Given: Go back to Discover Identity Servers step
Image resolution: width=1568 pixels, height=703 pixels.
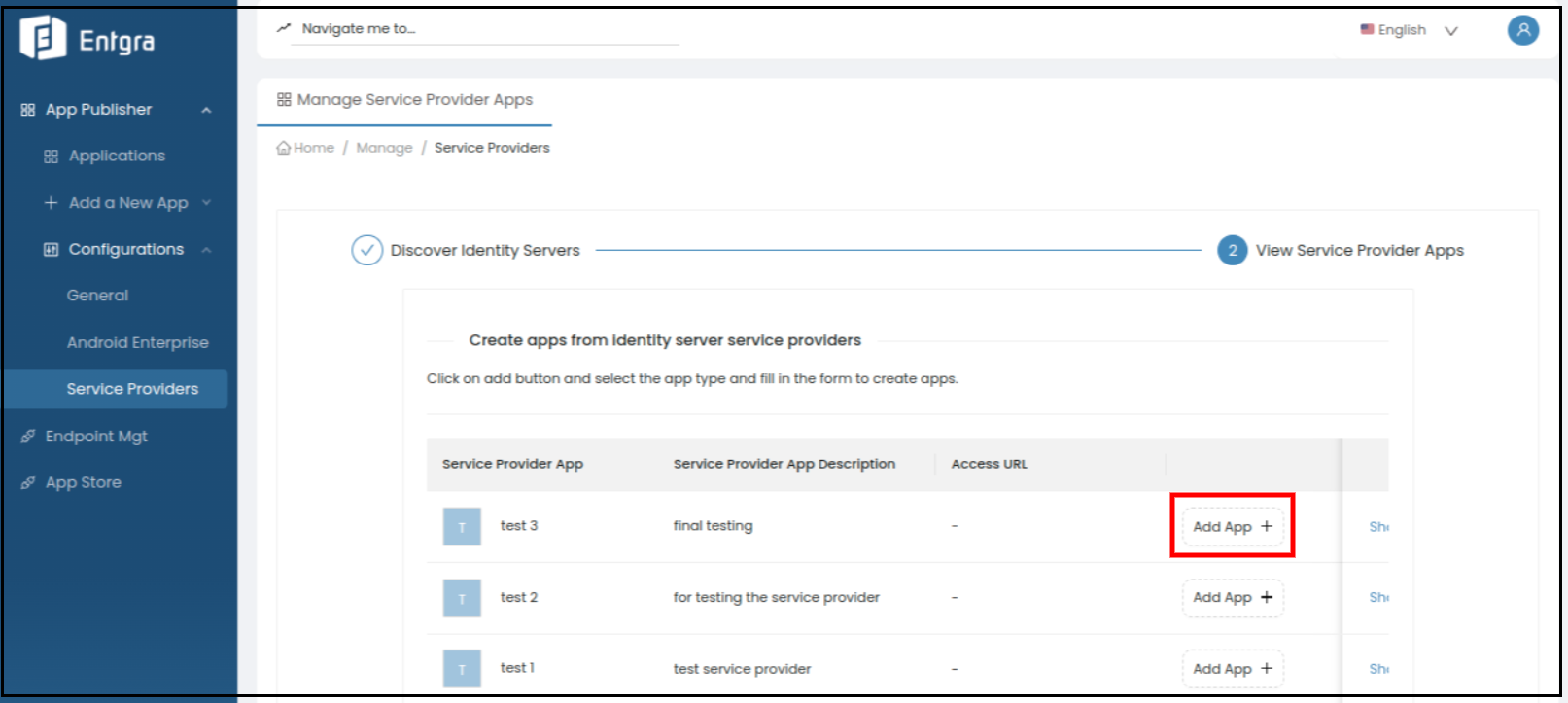Looking at the screenshot, I should (x=485, y=251).
